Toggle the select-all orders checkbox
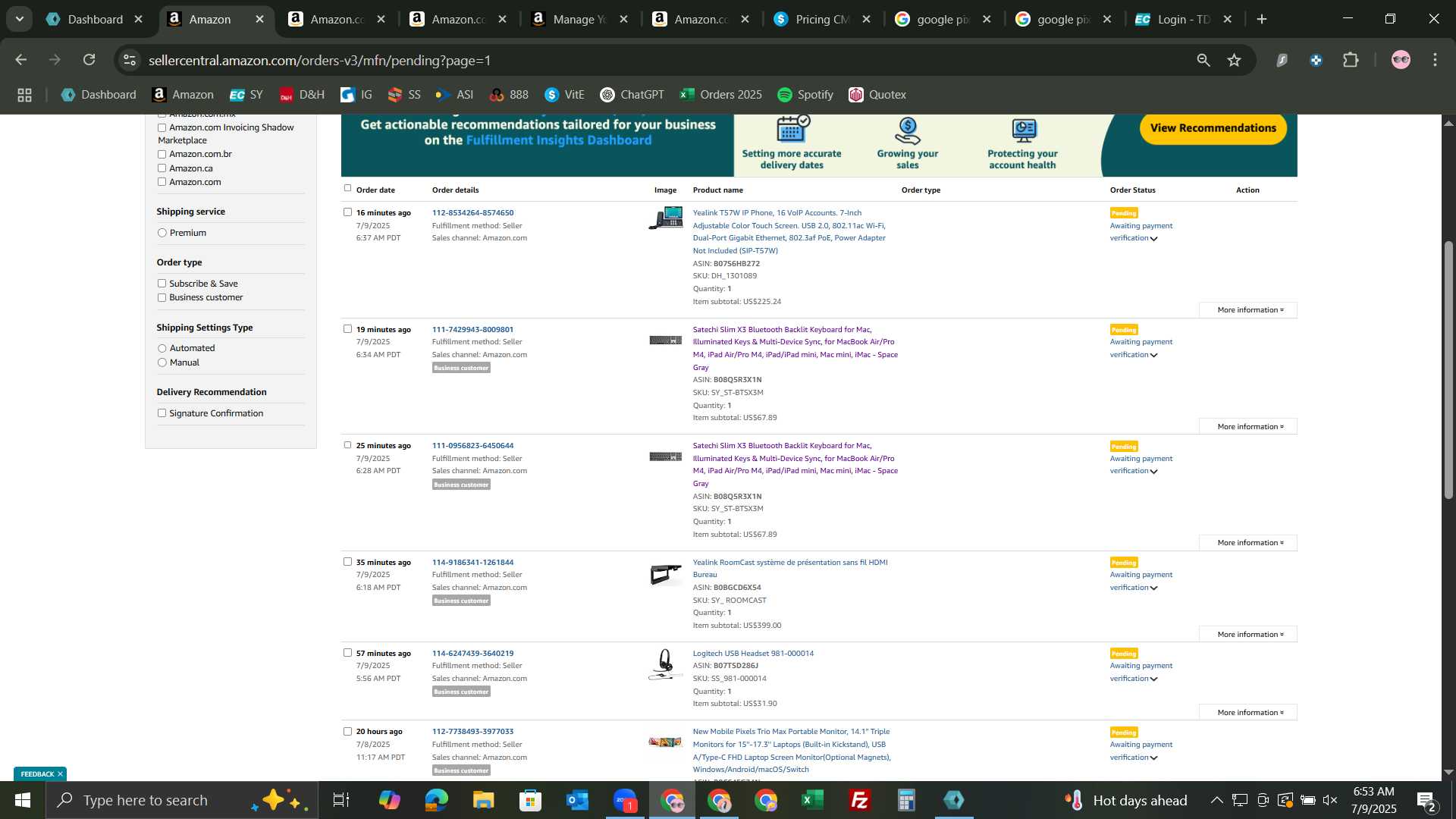 tap(347, 188)
